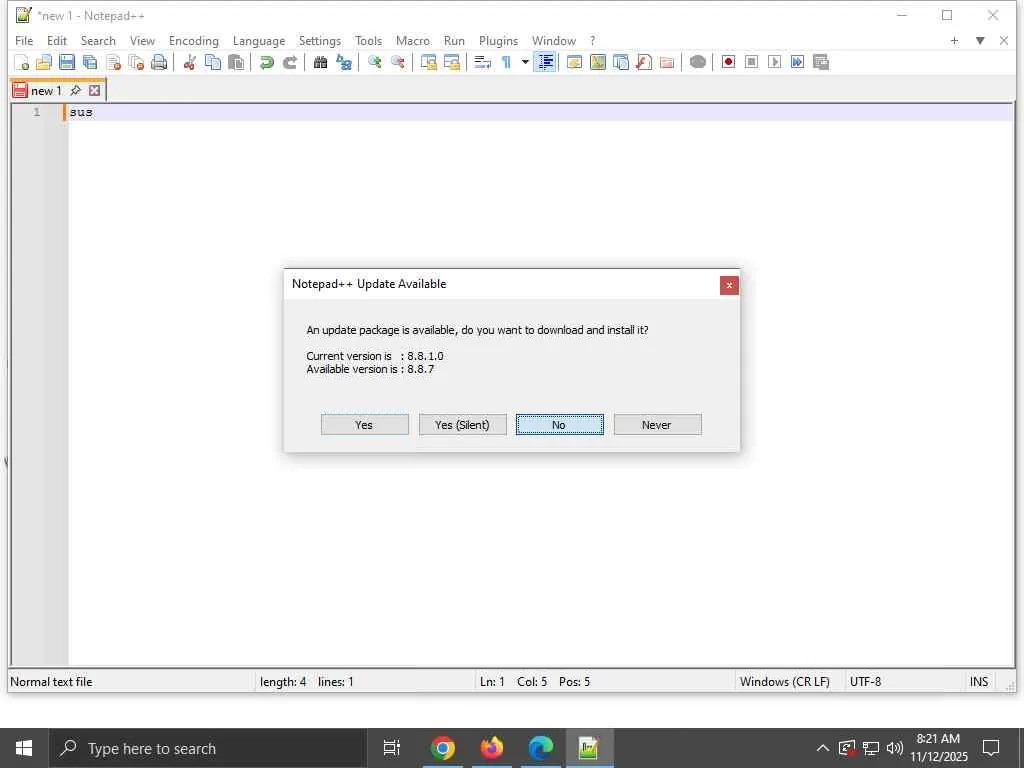Open Folder as Workspace toolbar icon
The image size is (1024, 768).
(x=667, y=63)
